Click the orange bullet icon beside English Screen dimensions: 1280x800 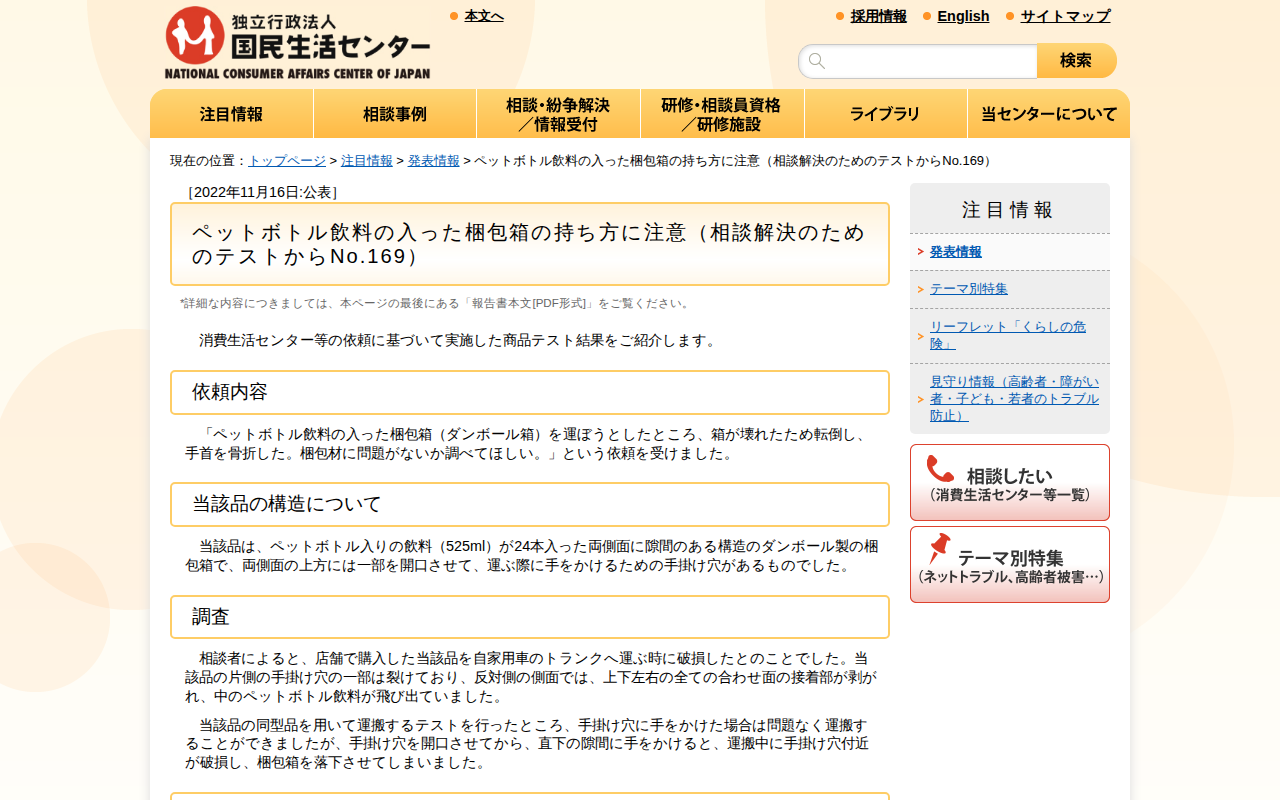click(926, 16)
